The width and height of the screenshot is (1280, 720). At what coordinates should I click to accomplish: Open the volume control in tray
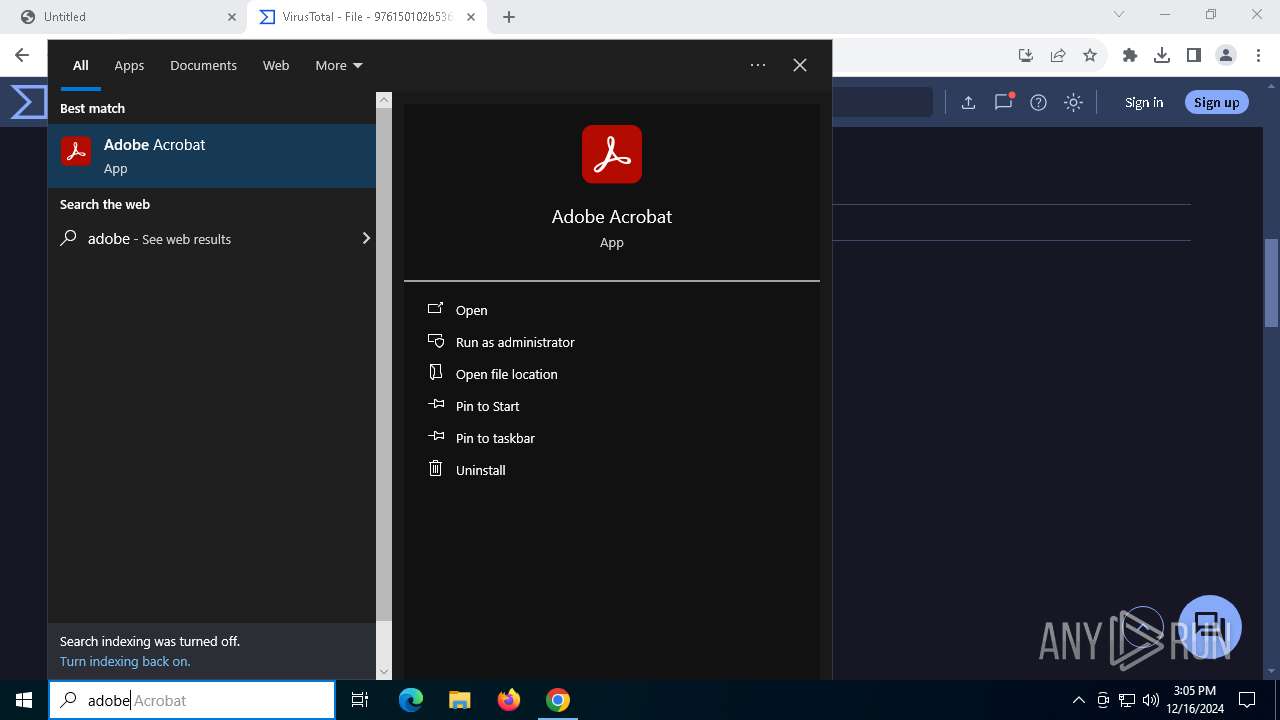tap(1151, 700)
